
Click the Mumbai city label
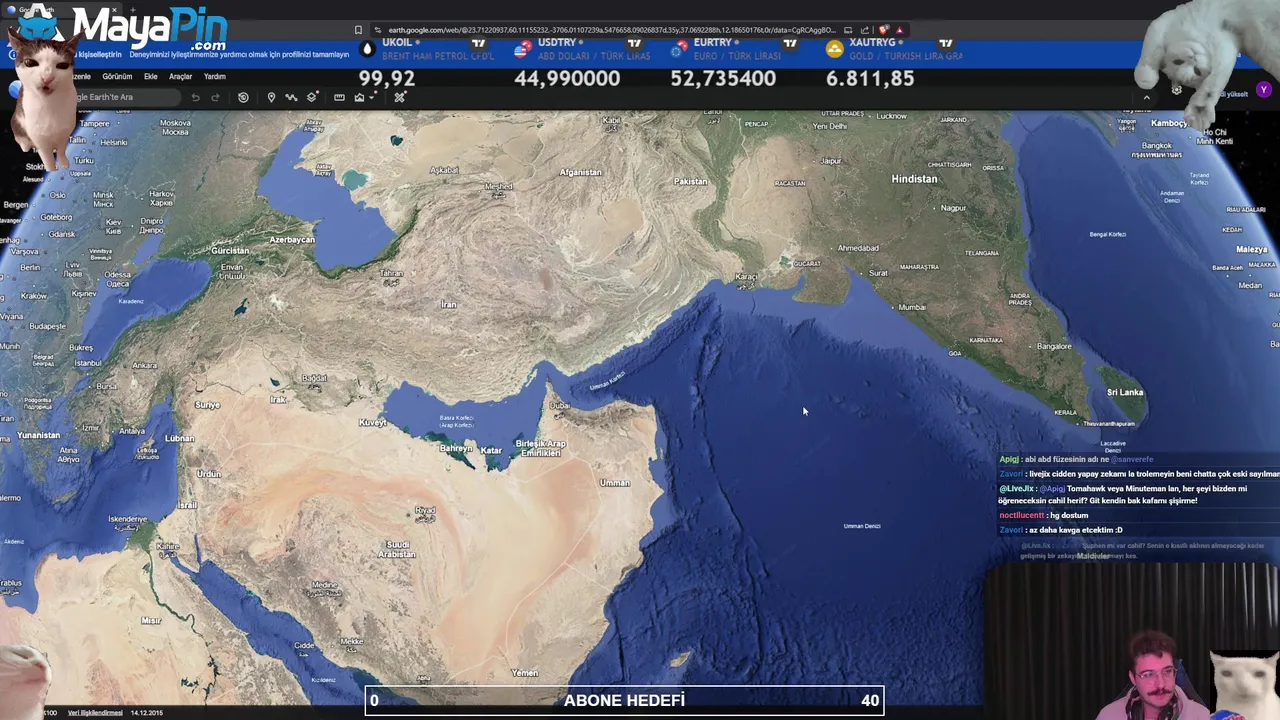(x=912, y=307)
